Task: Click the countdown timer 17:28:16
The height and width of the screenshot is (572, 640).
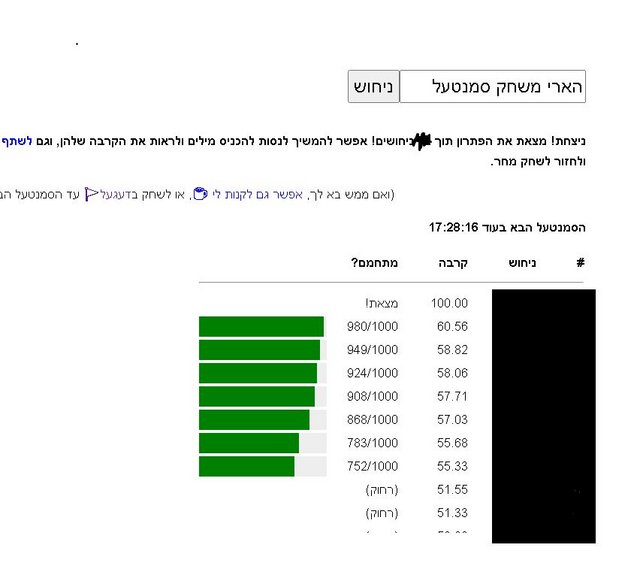Action: (453, 227)
